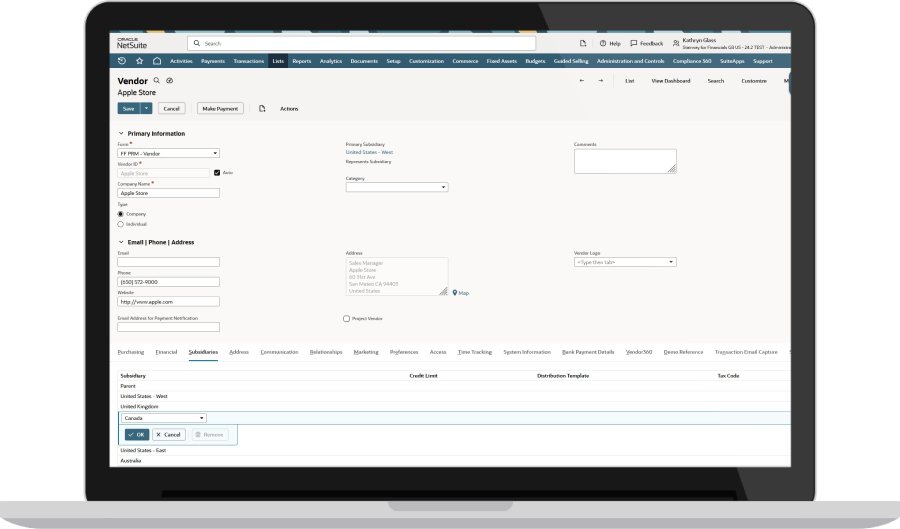This screenshot has width=900, height=529.
Task: Open the Actions menu
Action: point(289,108)
